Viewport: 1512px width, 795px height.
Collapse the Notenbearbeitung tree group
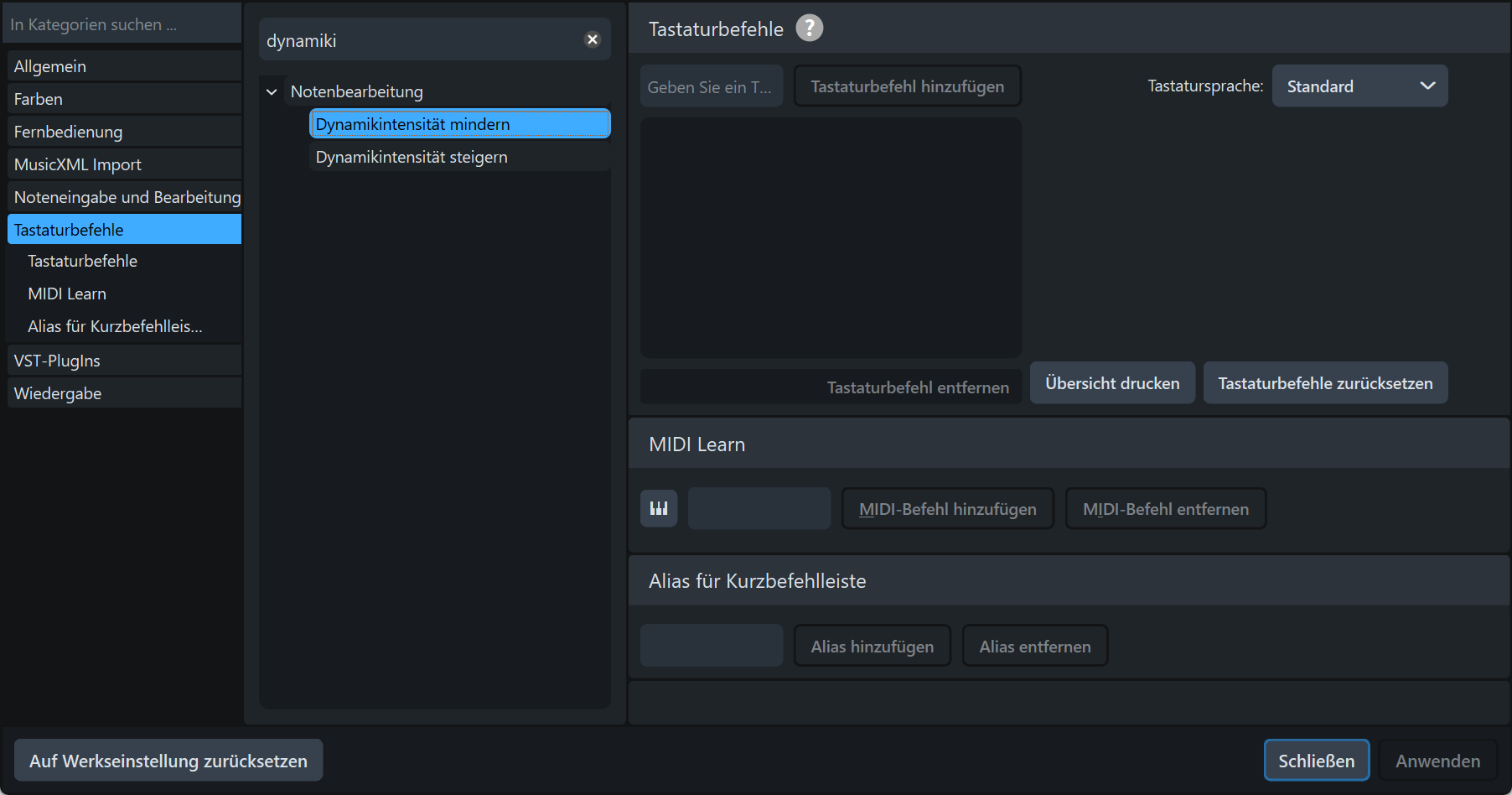tap(272, 91)
